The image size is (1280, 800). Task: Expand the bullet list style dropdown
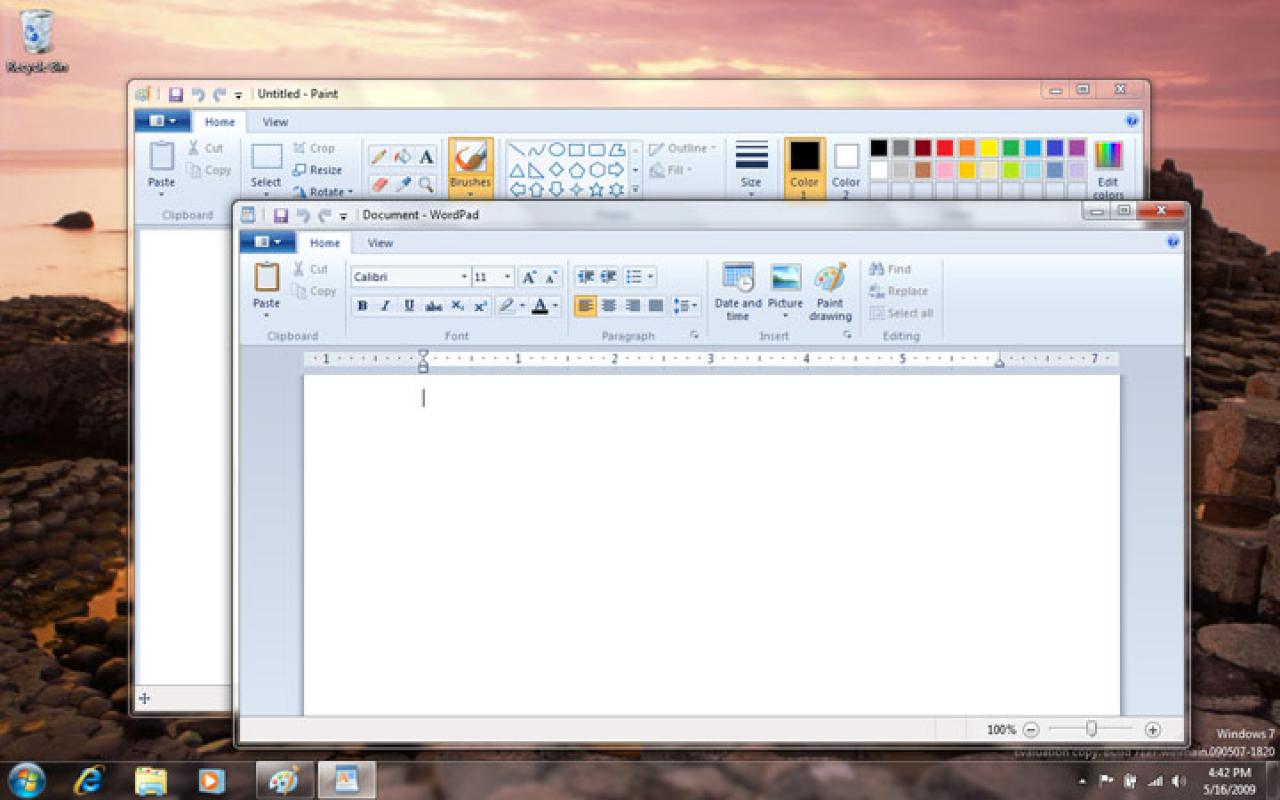[651, 277]
